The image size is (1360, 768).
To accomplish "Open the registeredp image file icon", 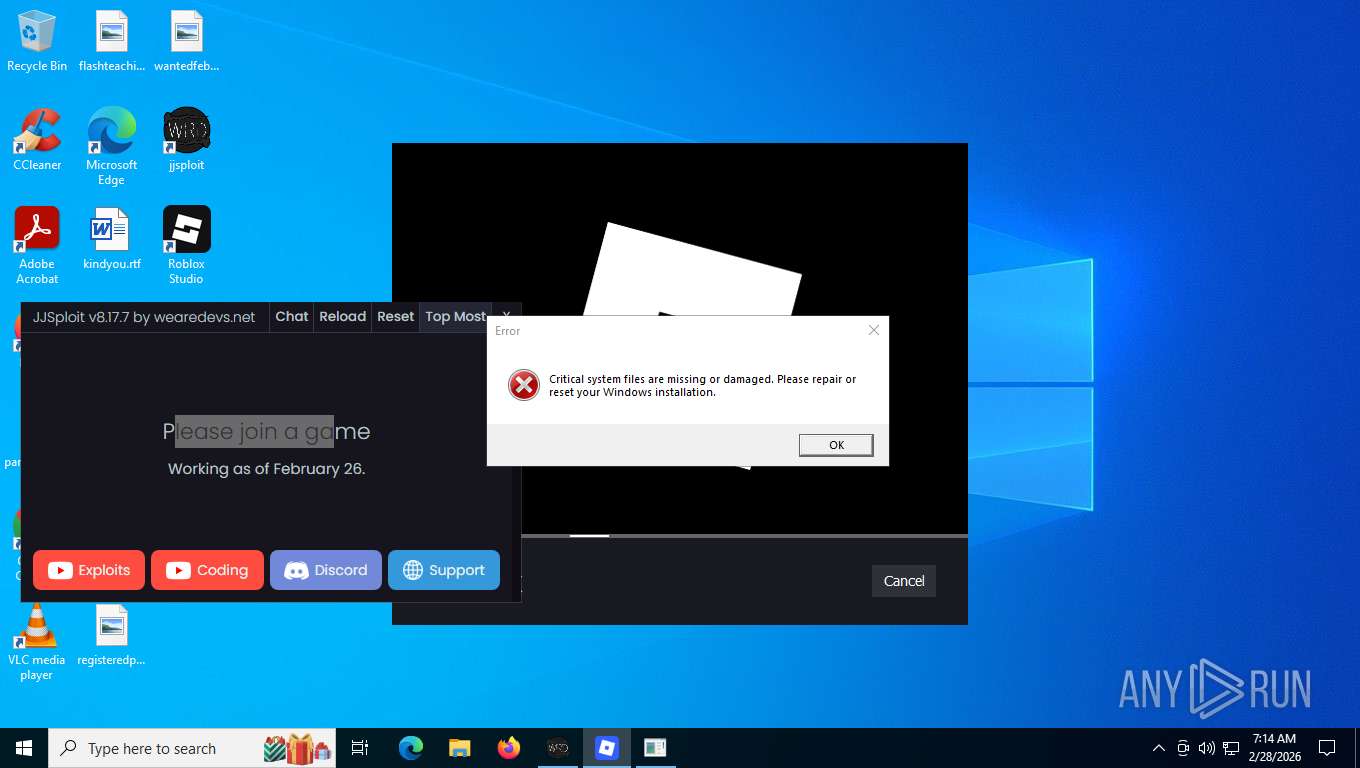I will coord(111,635).
